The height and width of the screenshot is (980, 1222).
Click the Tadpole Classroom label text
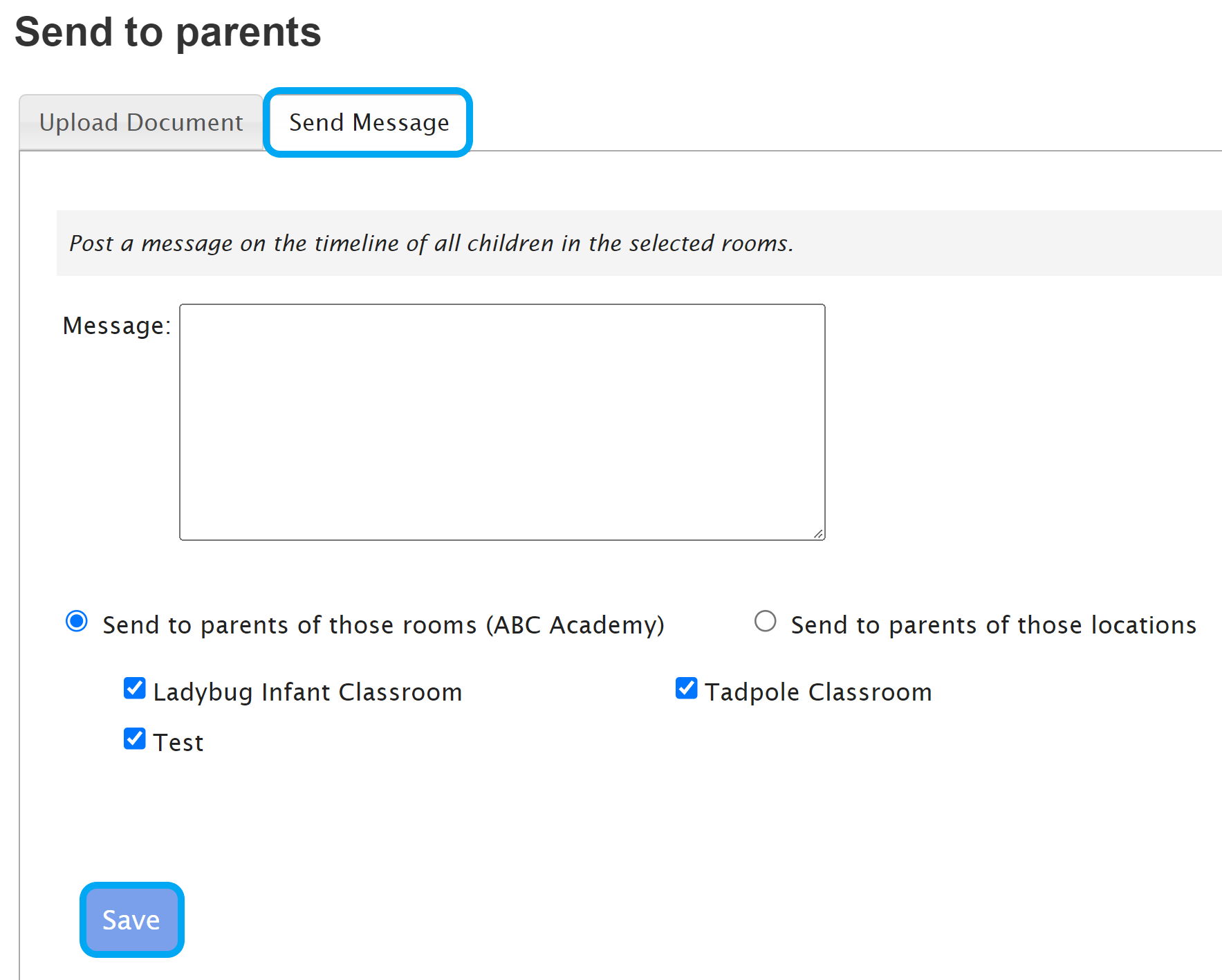click(x=818, y=692)
